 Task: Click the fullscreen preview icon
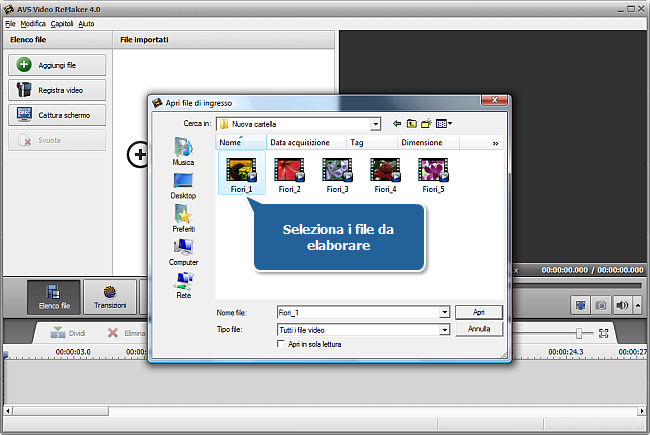pos(580,306)
